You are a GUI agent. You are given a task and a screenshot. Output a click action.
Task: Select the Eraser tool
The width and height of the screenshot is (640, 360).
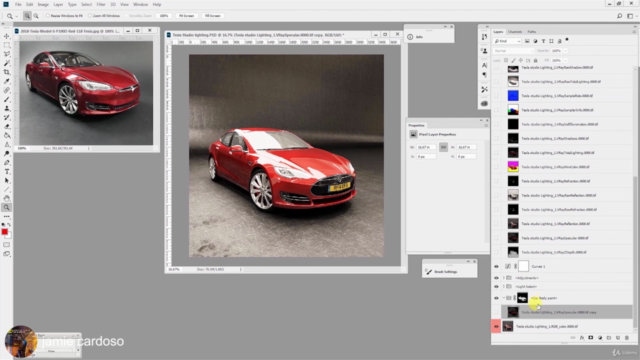pyautogui.click(x=7, y=126)
